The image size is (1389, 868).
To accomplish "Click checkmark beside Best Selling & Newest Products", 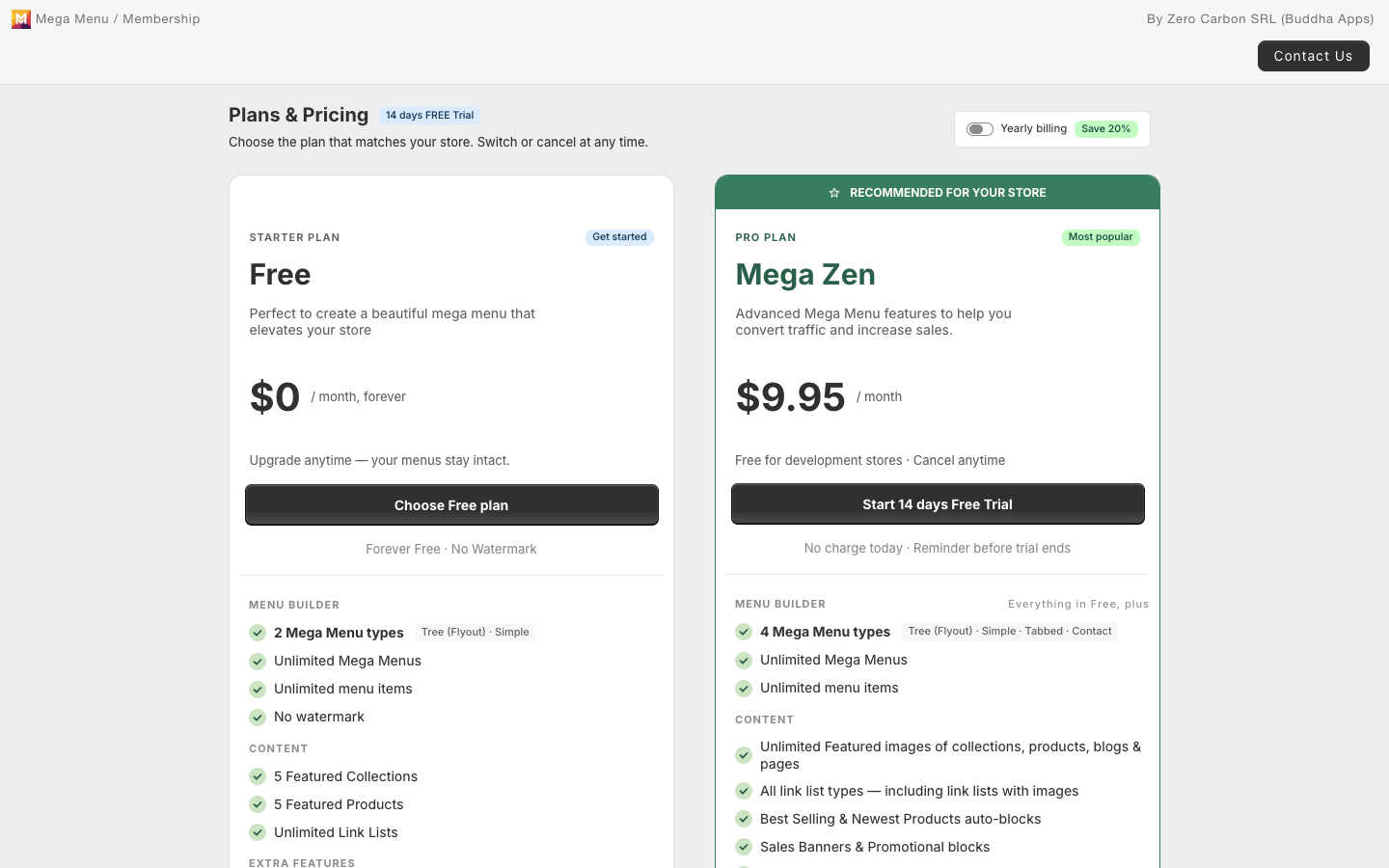I will tap(744, 819).
